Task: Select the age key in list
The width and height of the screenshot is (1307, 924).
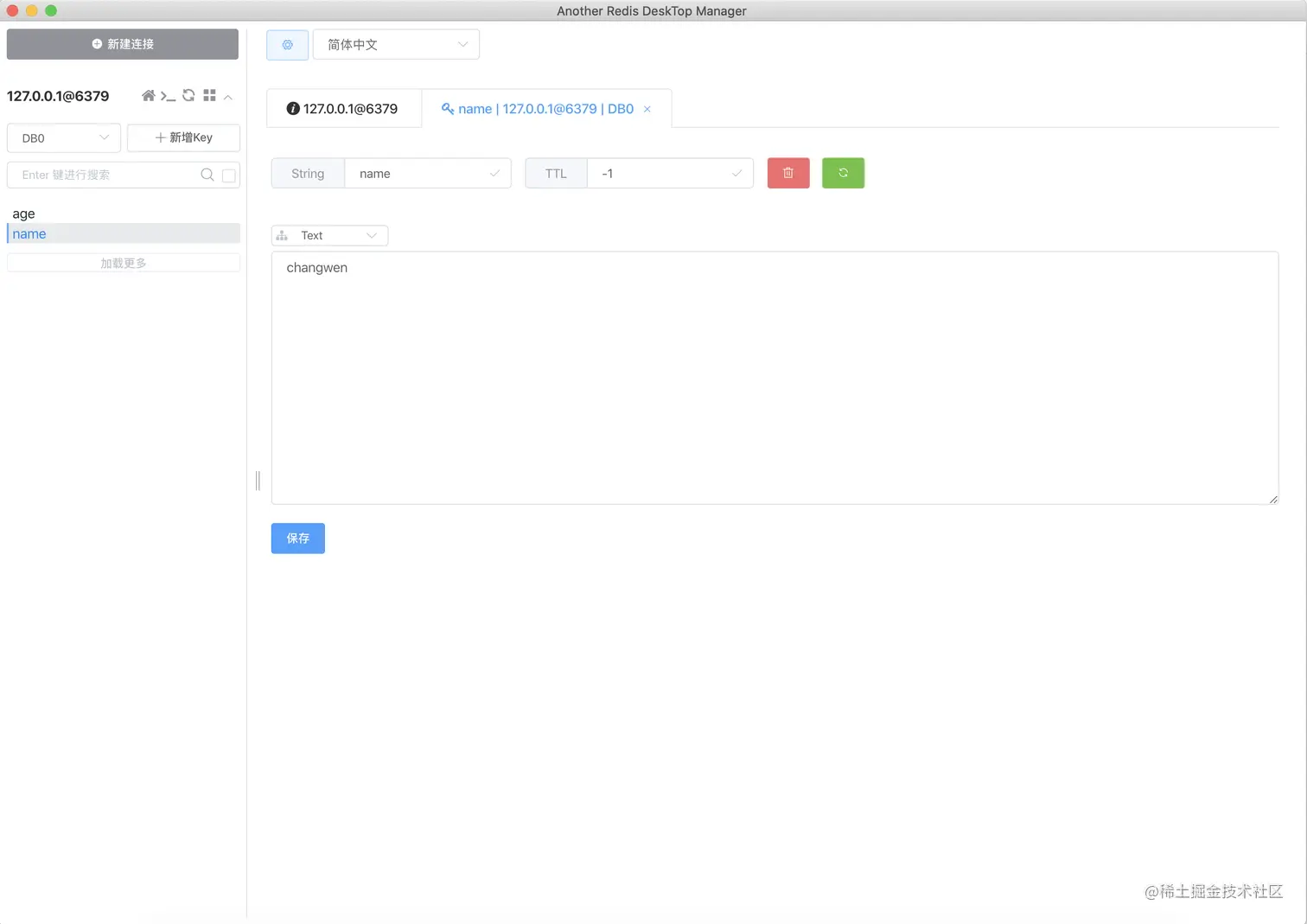Action: coord(124,213)
